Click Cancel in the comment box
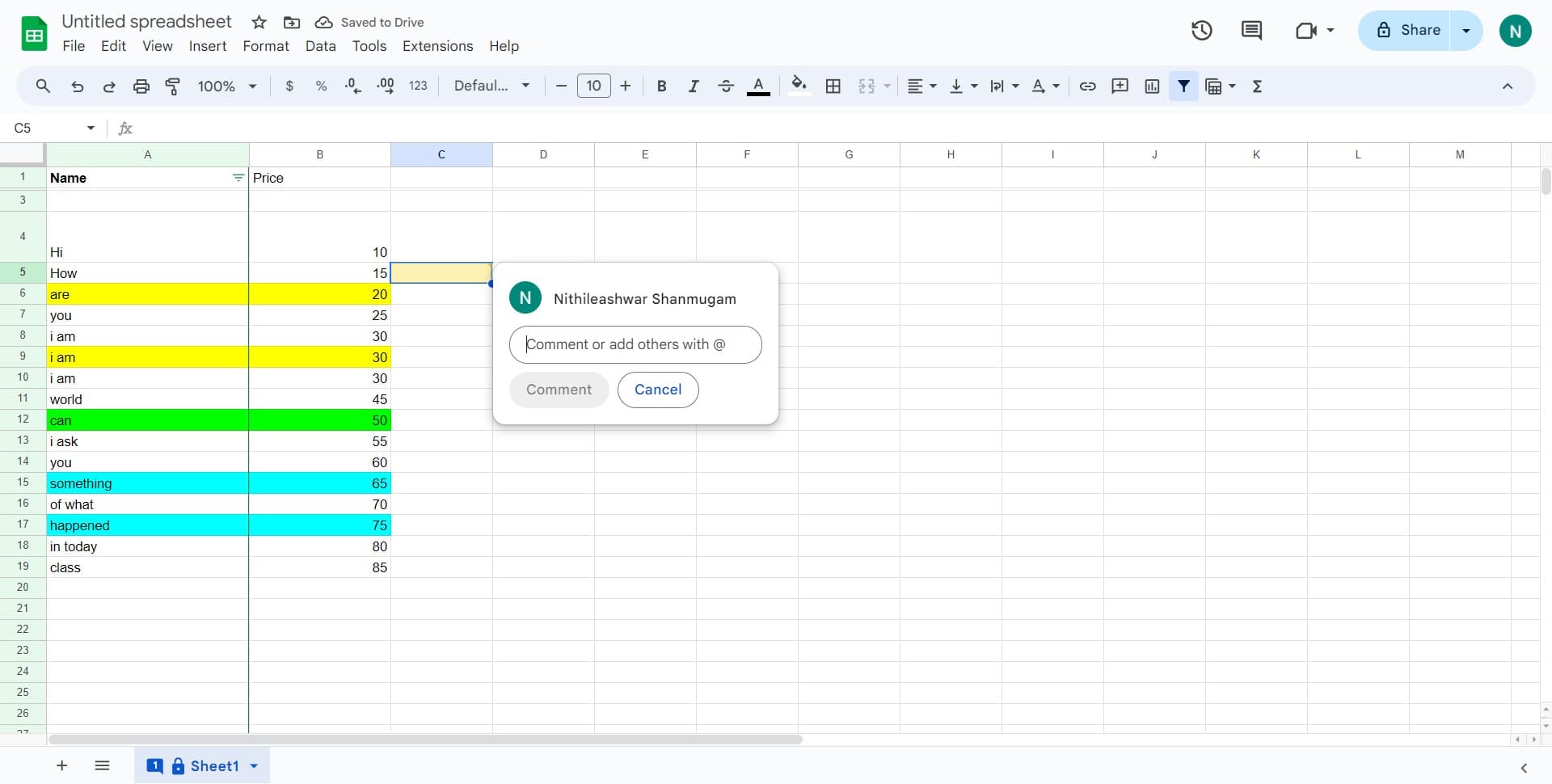 click(657, 390)
